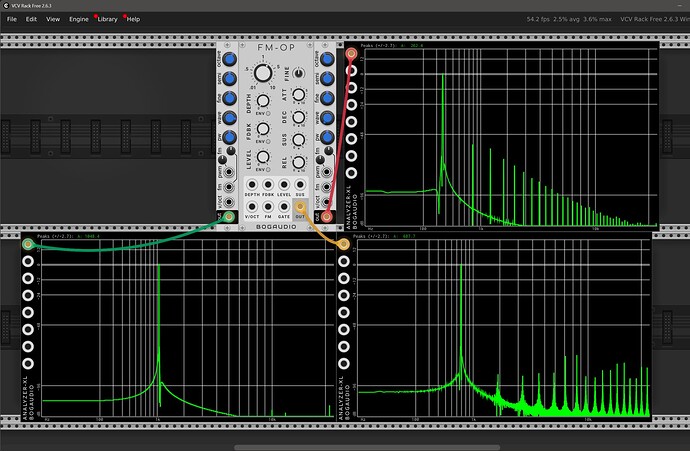This screenshot has width=690, height=451.
Task: Click red-cabled input jack on upper Analyzer-XL
Action: click(x=351, y=54)
